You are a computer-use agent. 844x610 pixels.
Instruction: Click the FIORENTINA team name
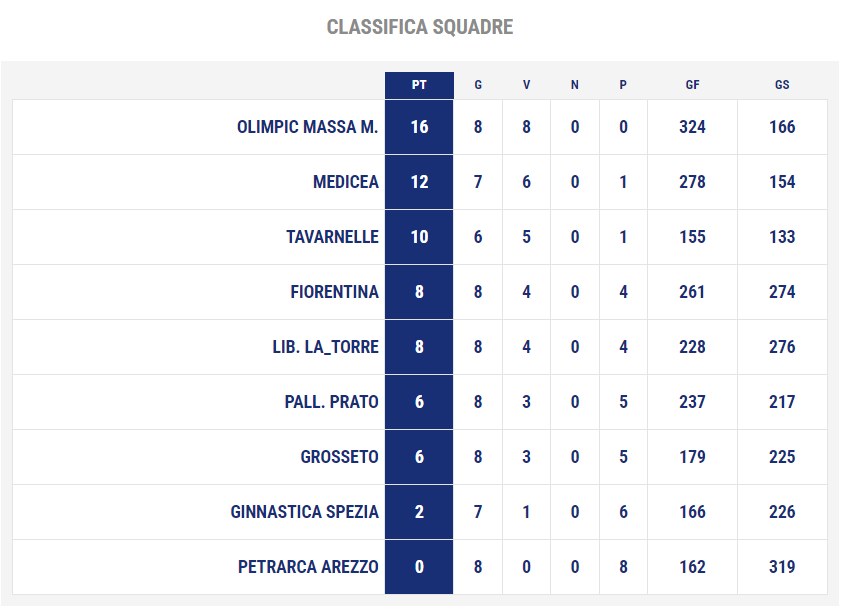pyautogui.click(x=334, y=292)
